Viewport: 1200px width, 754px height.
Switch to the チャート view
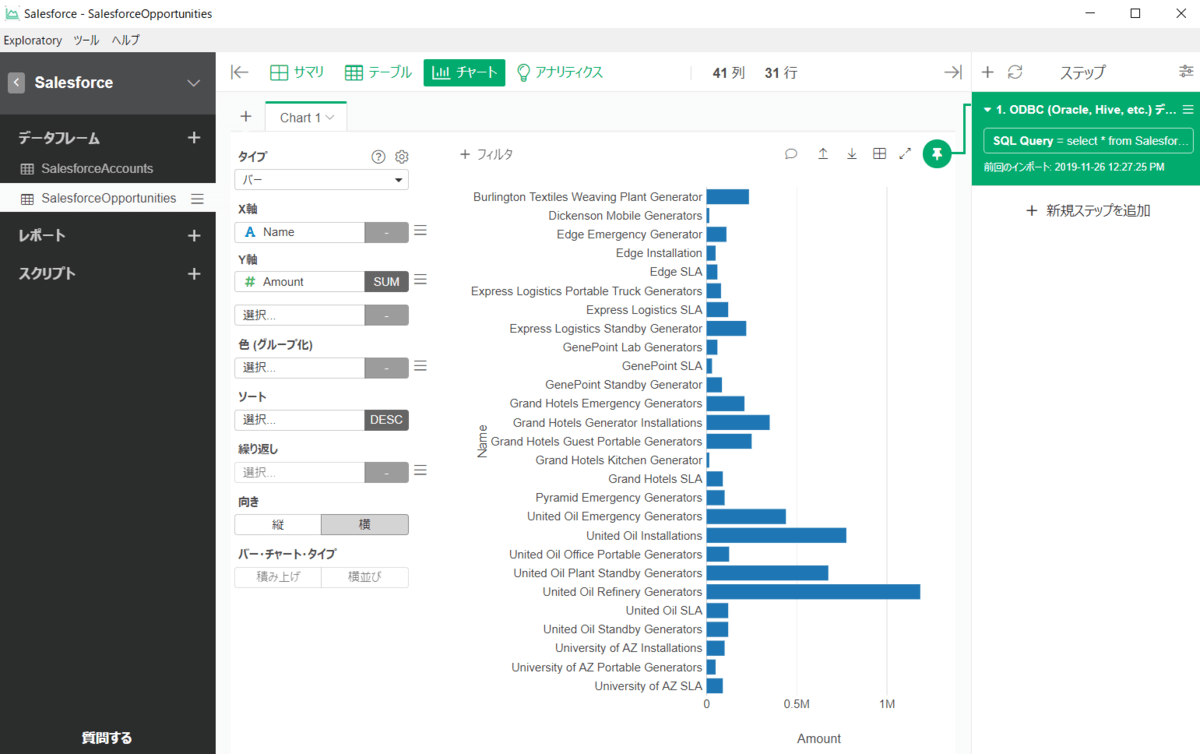pos(464,72)
